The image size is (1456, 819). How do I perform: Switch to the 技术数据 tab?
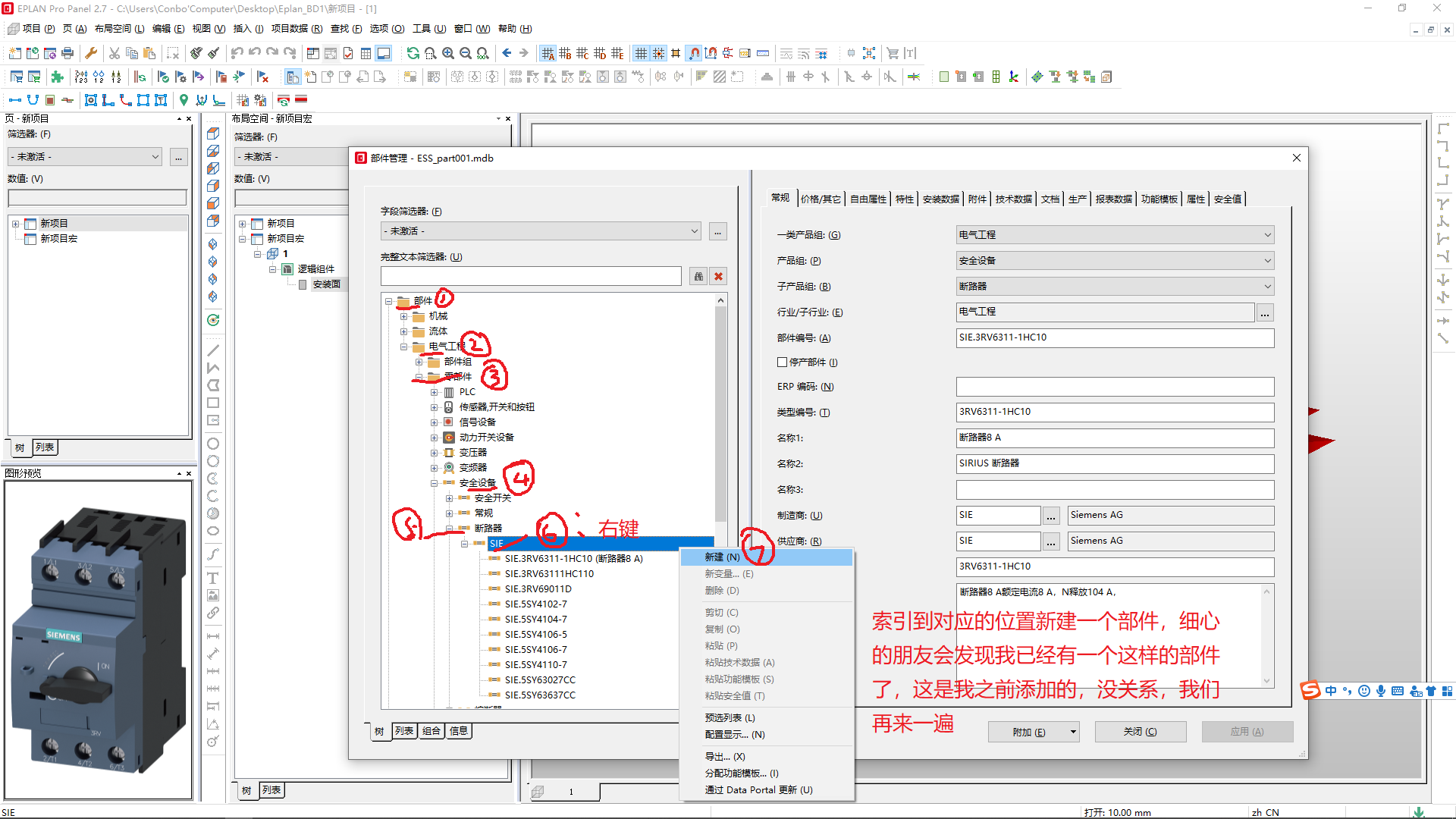click(x=1012, y=198)
